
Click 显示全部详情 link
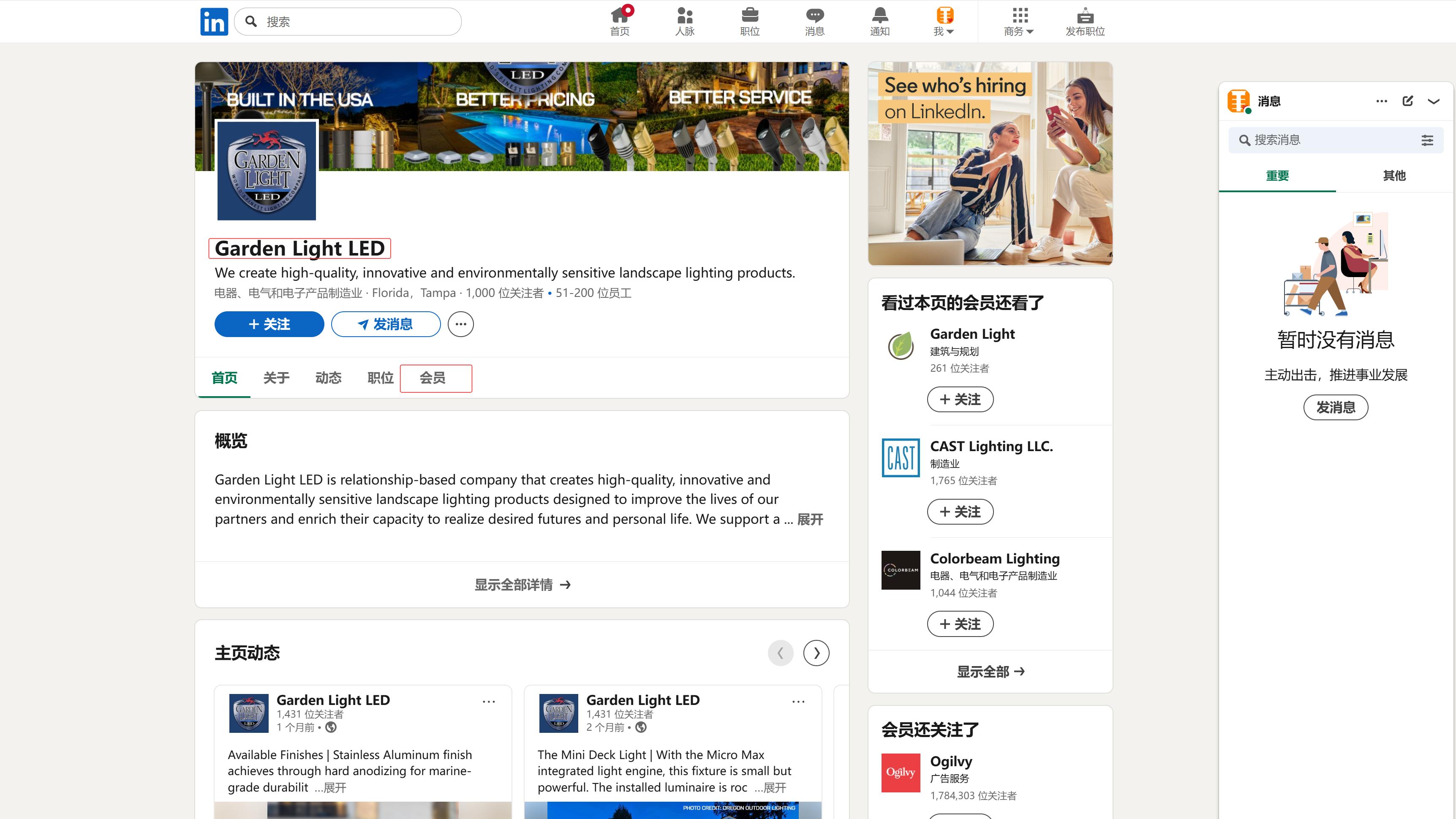point(522,585)
